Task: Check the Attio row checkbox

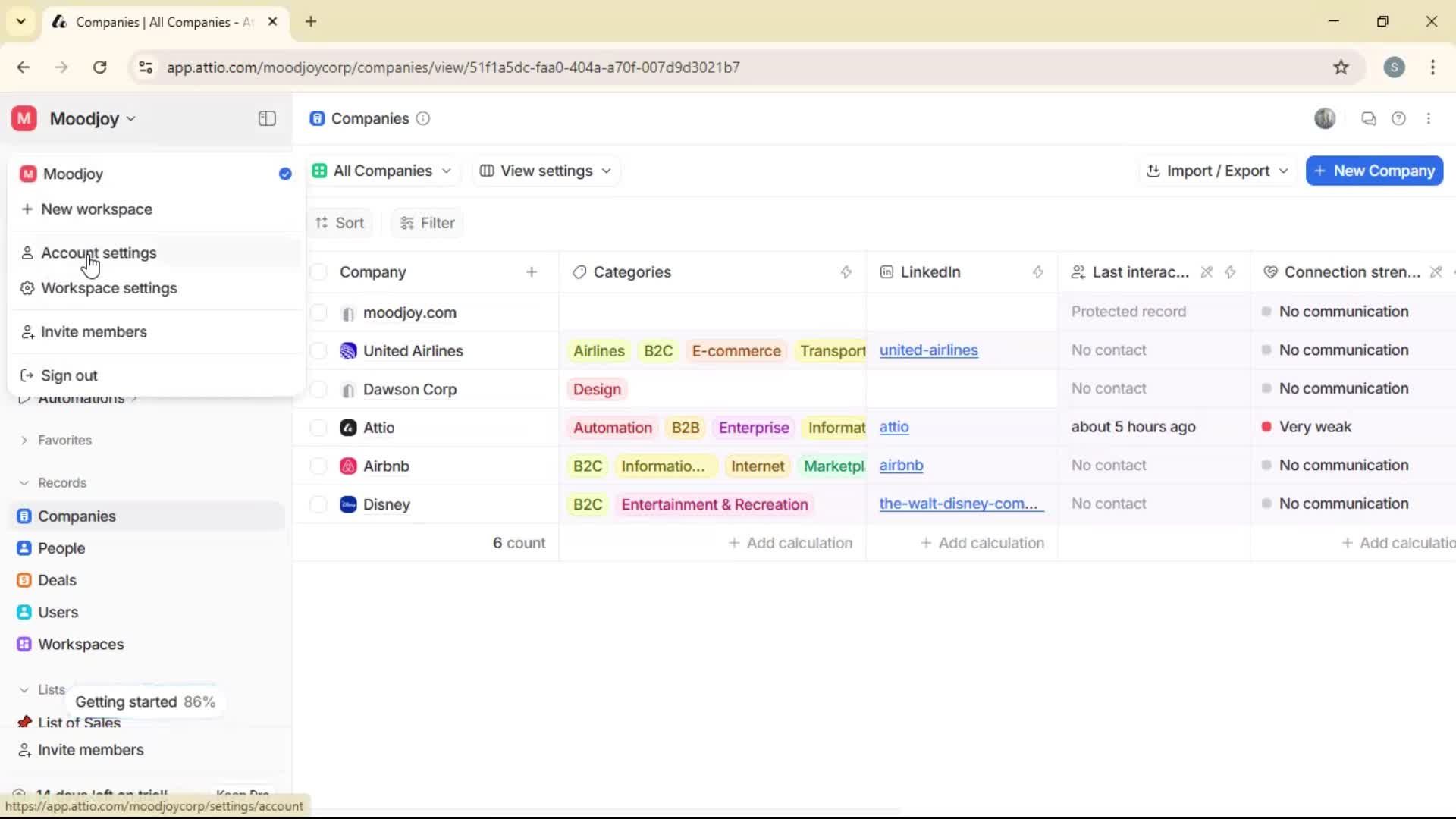Action: pos(318,428)
